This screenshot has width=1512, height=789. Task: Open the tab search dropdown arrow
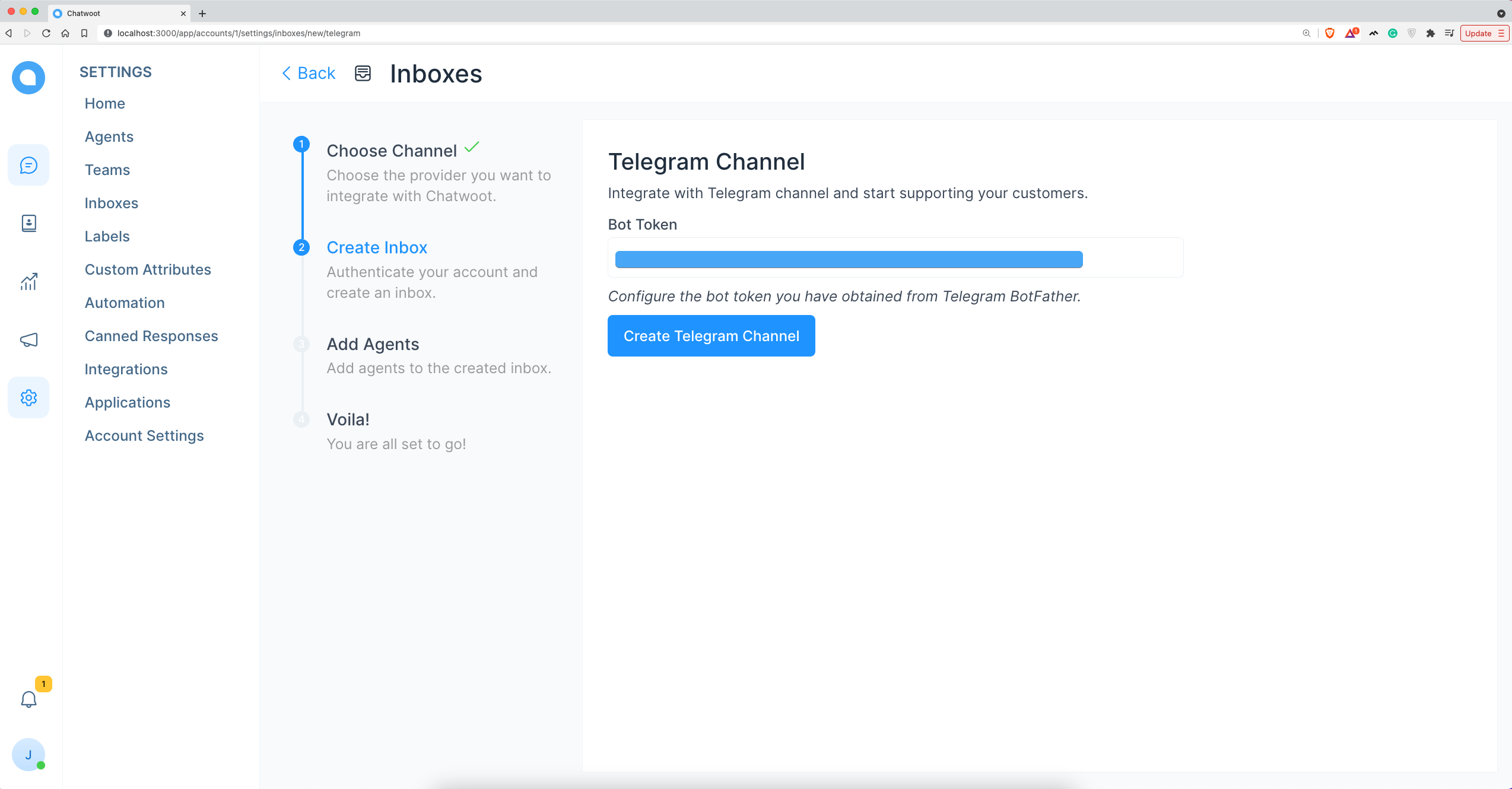pyautogui.click(x=1501, y=13)
